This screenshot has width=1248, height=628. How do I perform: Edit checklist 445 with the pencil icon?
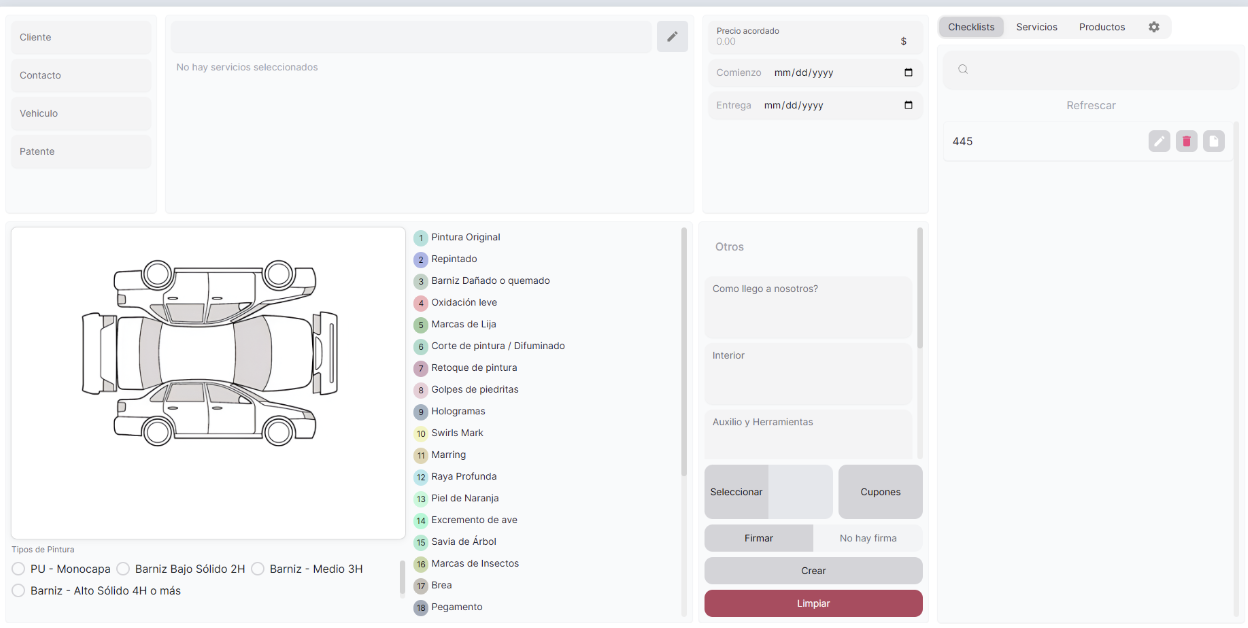pyautogui.click(x=1159, y=141)
